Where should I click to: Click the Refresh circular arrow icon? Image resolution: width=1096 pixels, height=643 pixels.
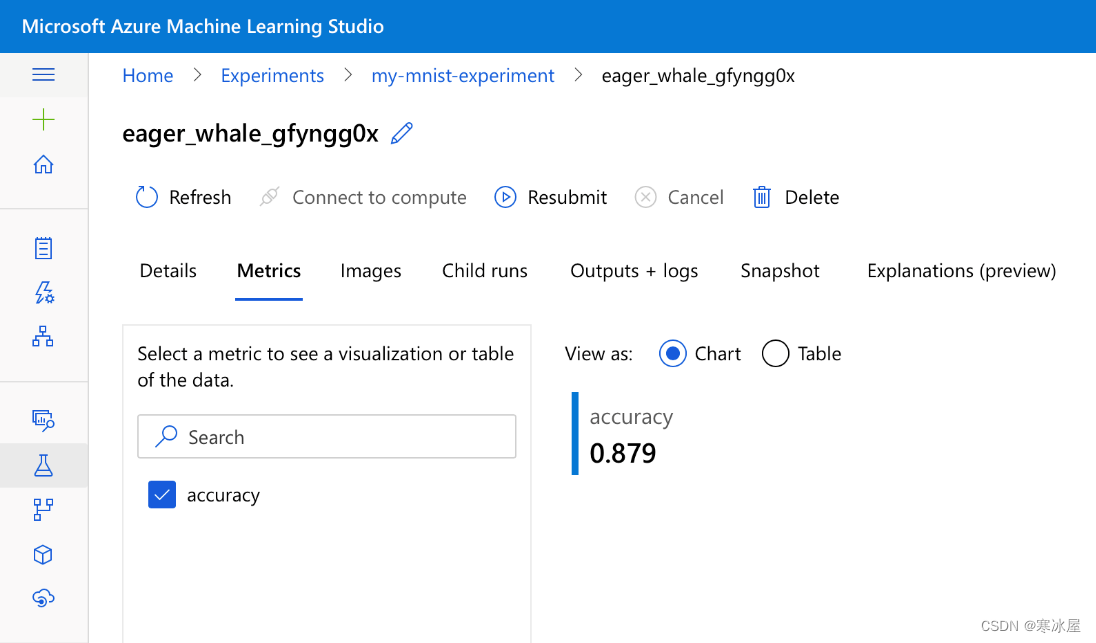coord(147,197)
